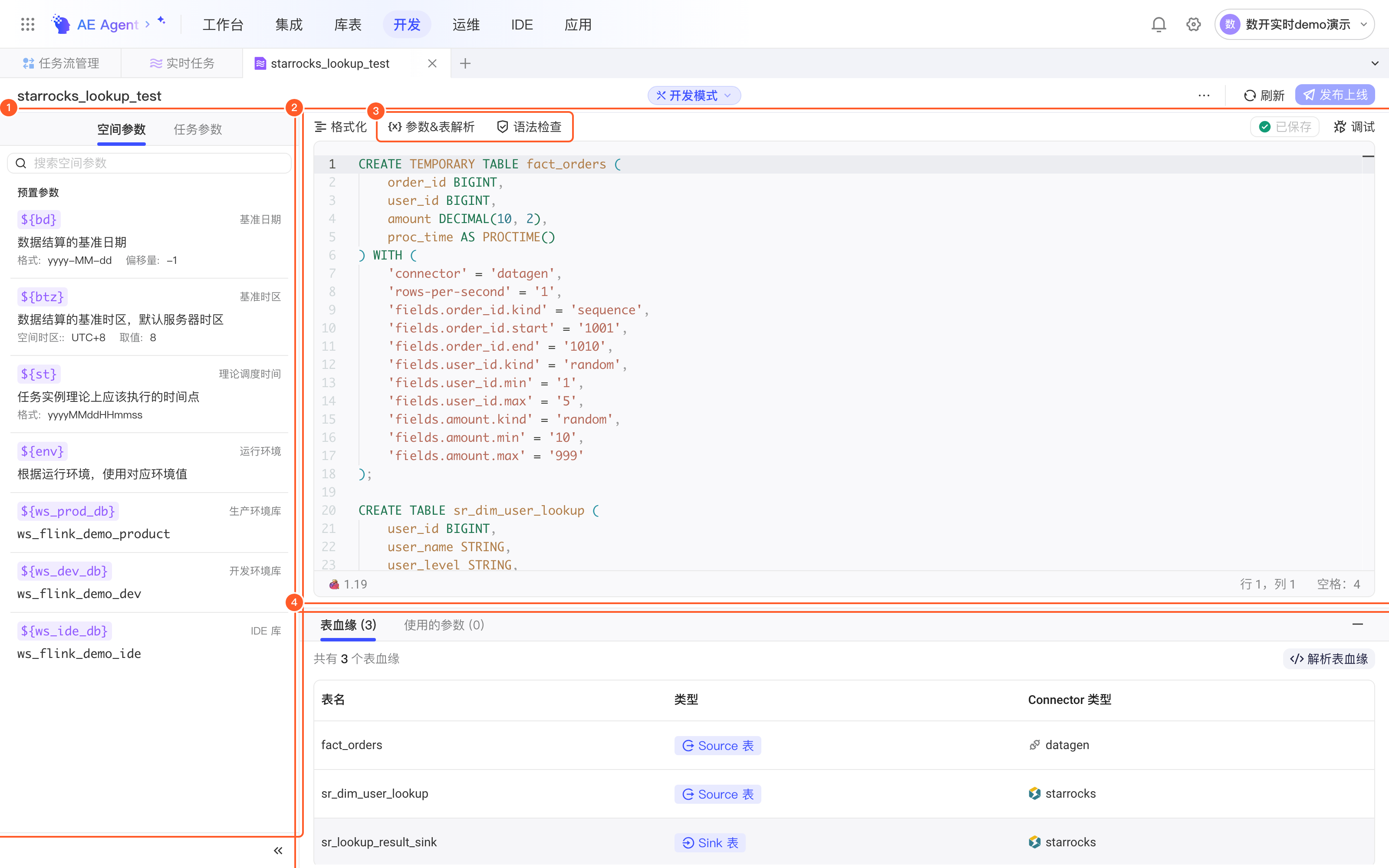Screen dimensions: 1389x868
Task: Select the sr_dim_user_lookup table name
Action: 375,793
